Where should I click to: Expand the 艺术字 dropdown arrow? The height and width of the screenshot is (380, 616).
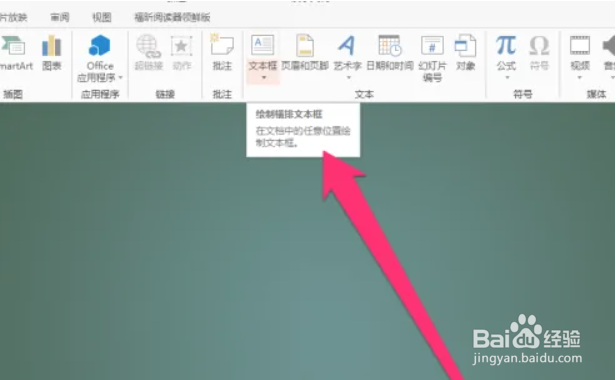pos(348,78)
